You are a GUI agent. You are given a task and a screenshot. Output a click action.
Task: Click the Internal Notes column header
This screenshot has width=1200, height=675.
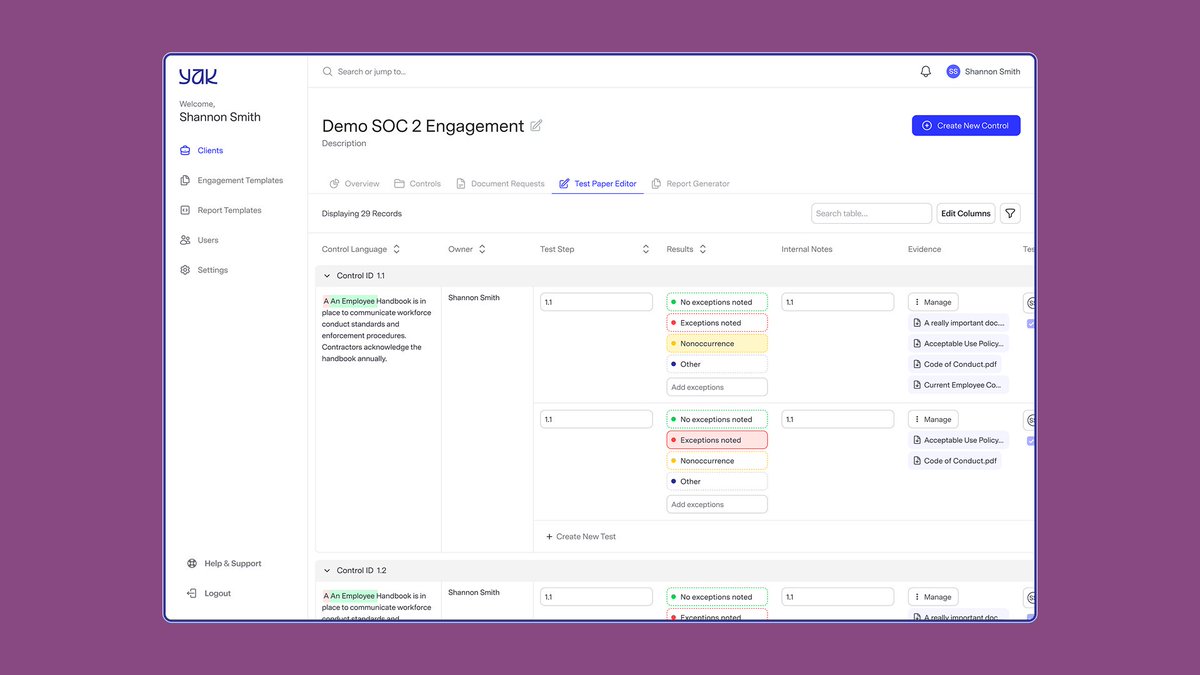pyautogui.click(x=807, y=249)
